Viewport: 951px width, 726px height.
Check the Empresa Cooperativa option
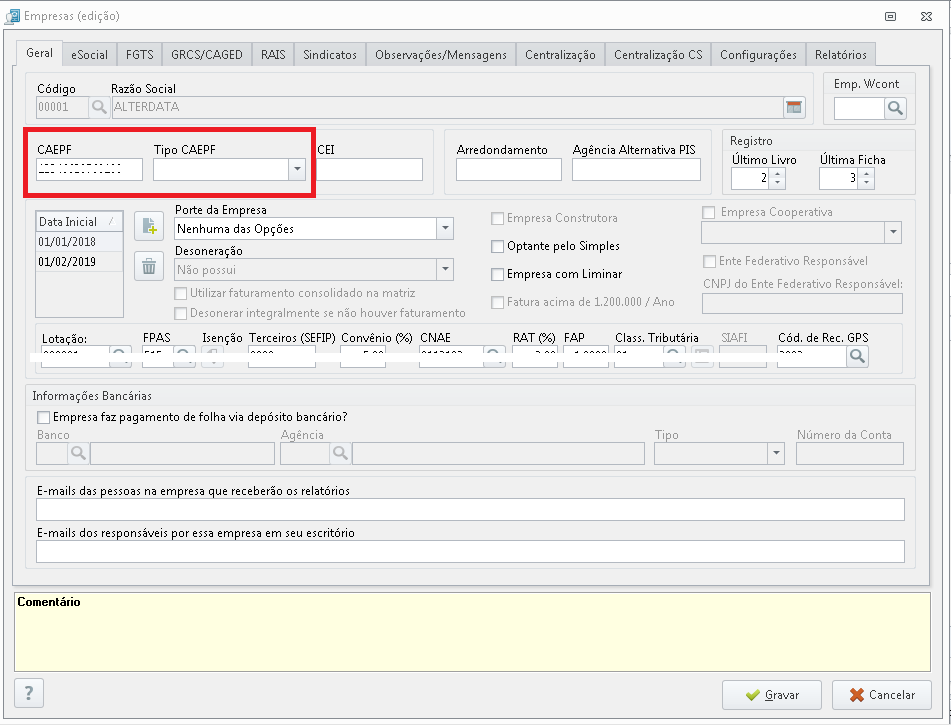[708, 212]
